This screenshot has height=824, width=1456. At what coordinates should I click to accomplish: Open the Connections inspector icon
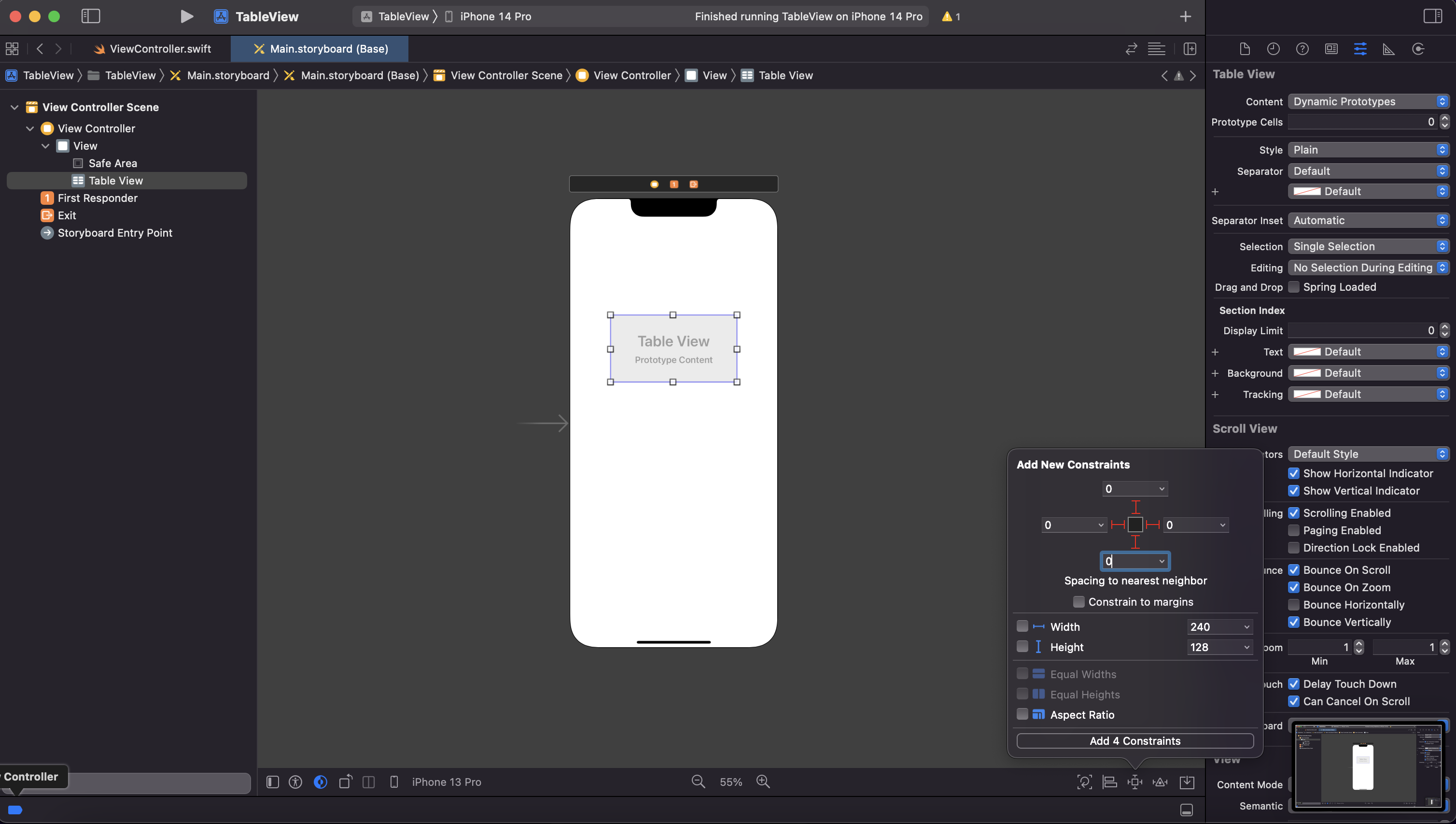pyautogui.click(x=1418, y=49)
